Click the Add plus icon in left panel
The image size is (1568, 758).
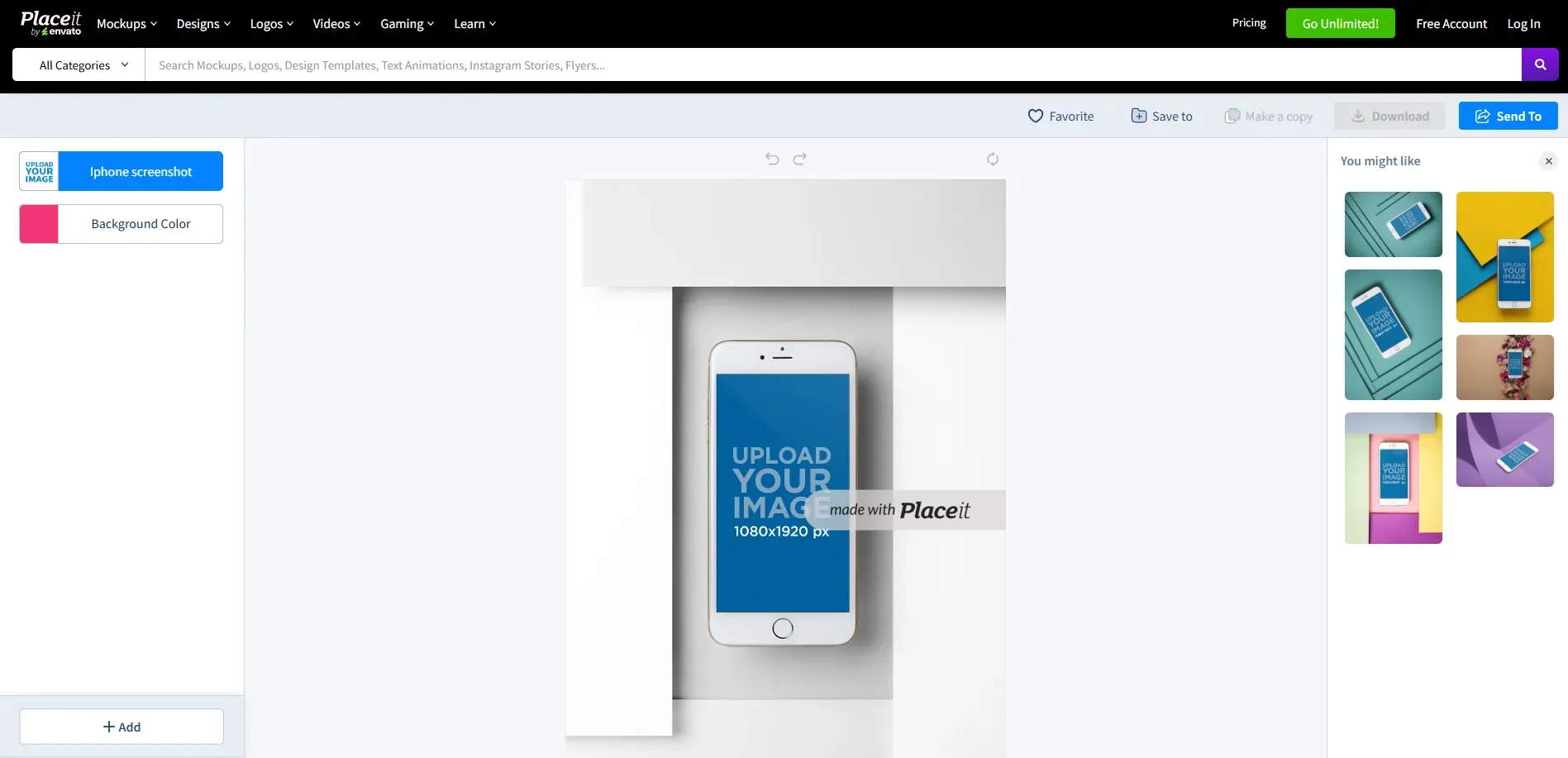110,727
